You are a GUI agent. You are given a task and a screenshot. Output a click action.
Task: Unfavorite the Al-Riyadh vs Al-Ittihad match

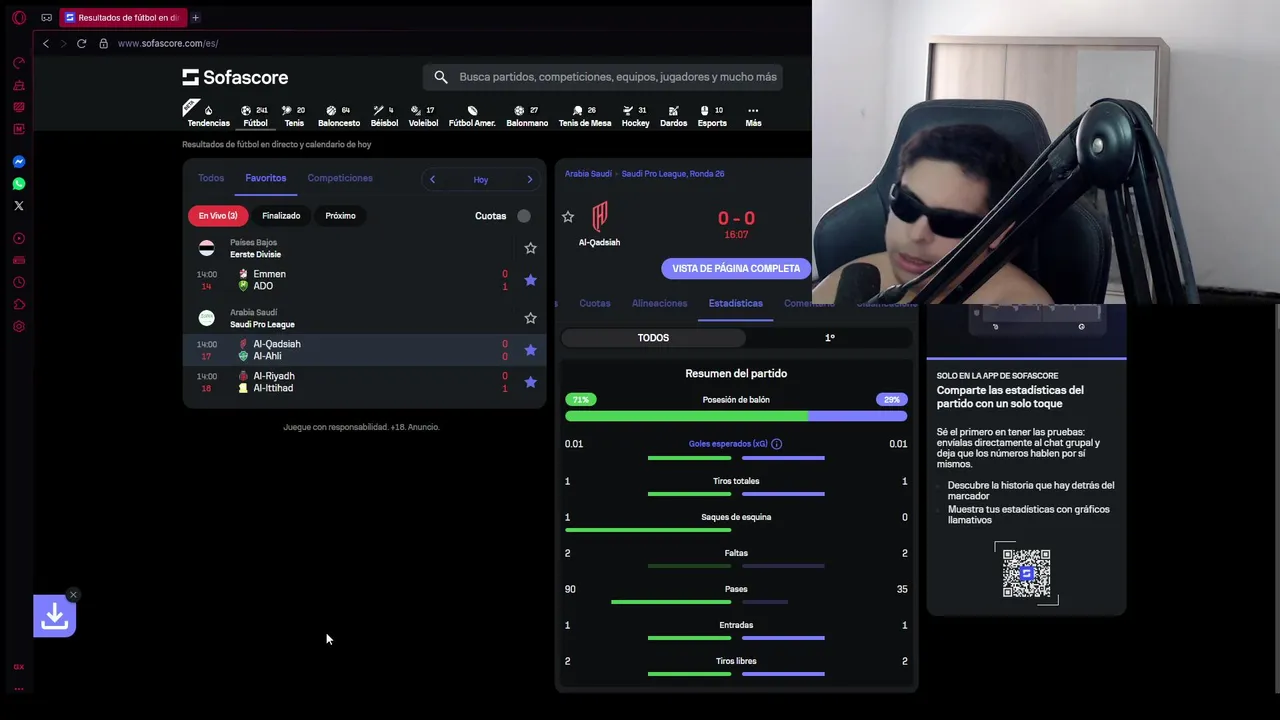coord(531,382)
